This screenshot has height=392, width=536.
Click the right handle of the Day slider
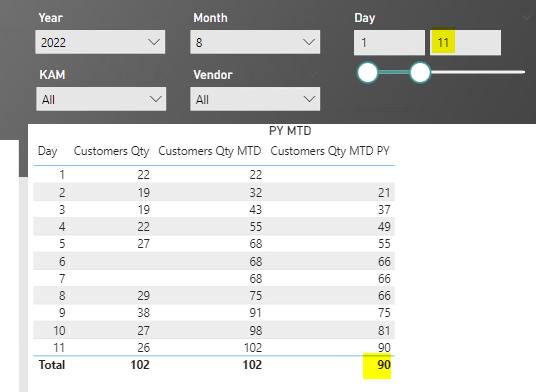click(420, 72)
